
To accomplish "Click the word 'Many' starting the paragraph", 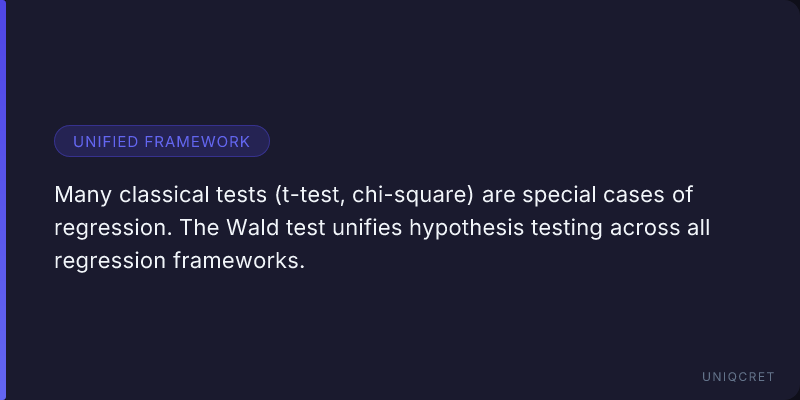I will pos(79,193).
